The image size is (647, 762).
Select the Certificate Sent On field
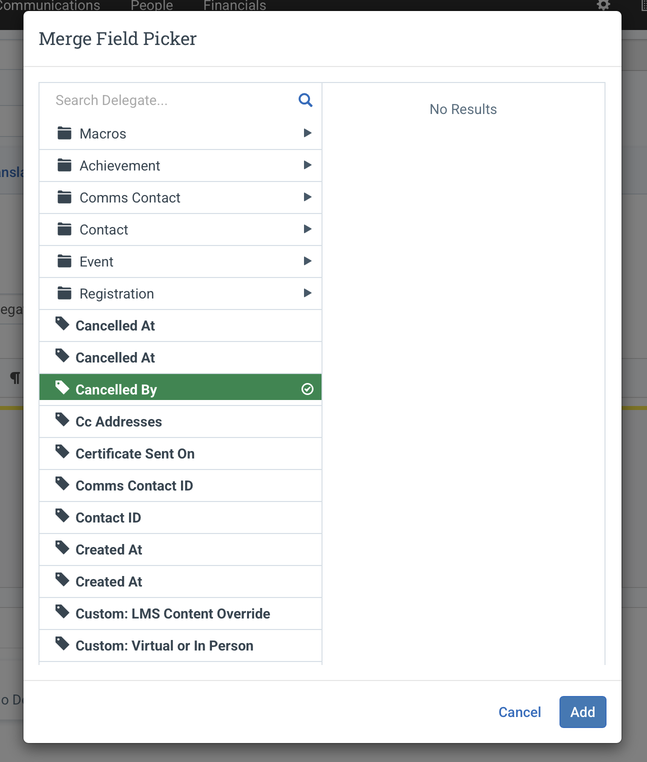point(180,453)
